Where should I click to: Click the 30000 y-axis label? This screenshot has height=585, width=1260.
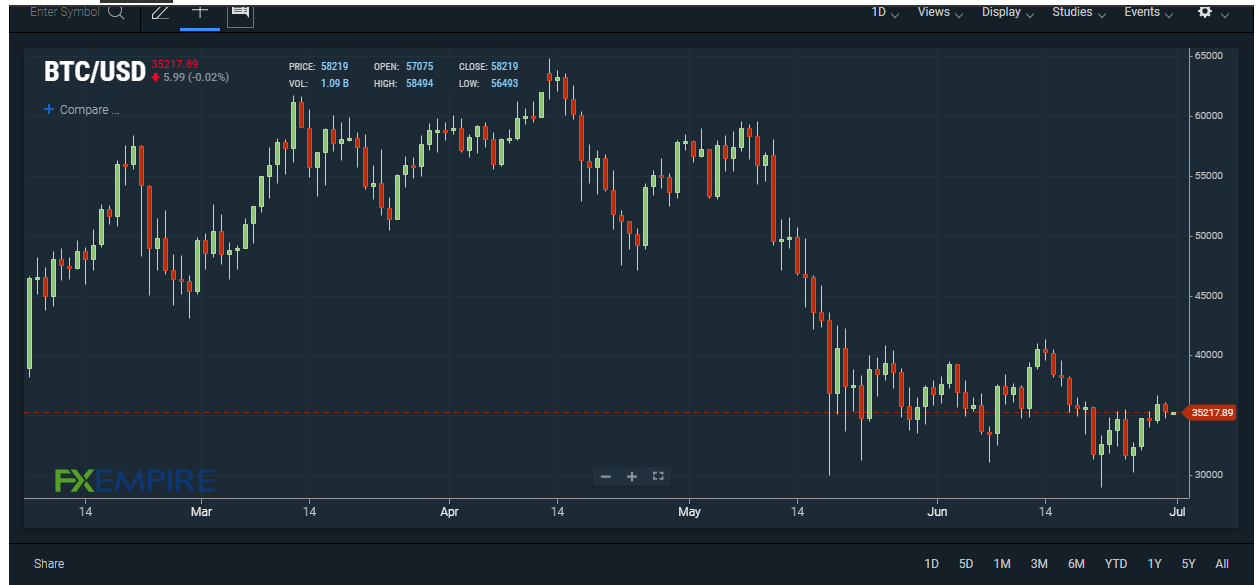(x=1209, y=475)
